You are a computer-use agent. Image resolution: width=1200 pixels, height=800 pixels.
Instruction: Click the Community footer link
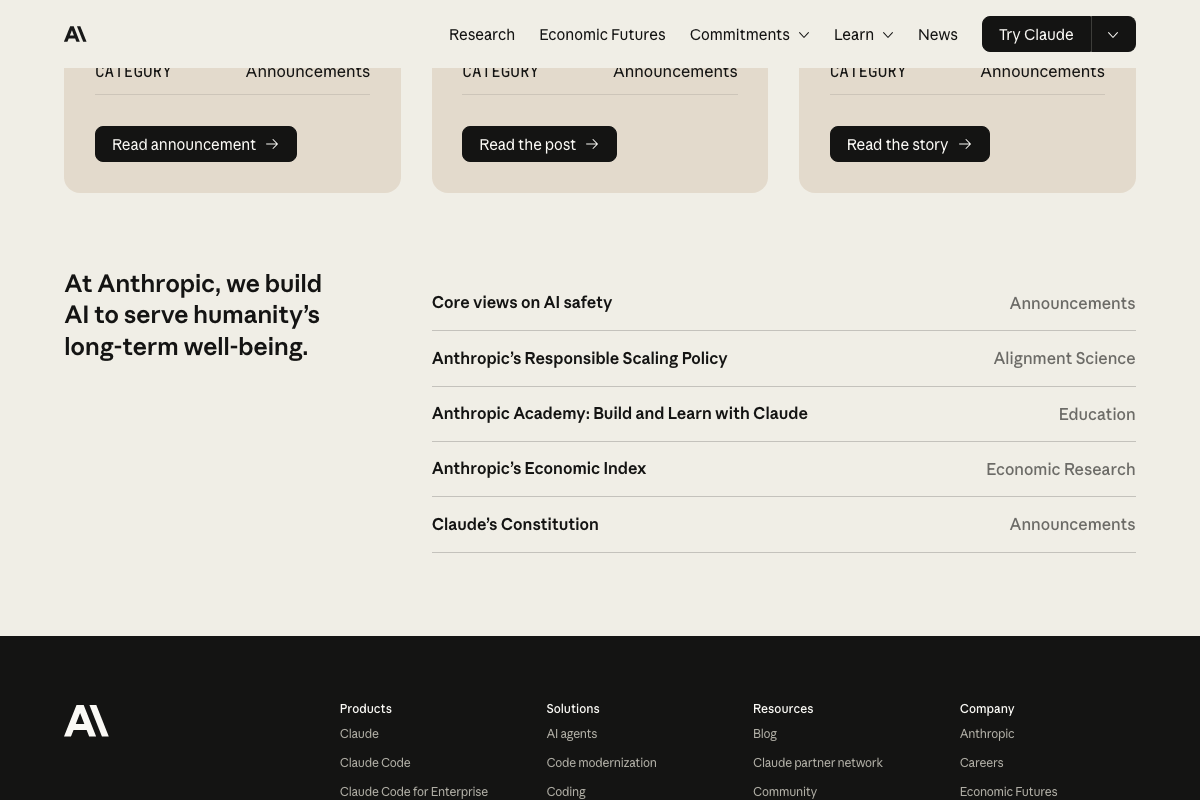[x=785, y=791]
